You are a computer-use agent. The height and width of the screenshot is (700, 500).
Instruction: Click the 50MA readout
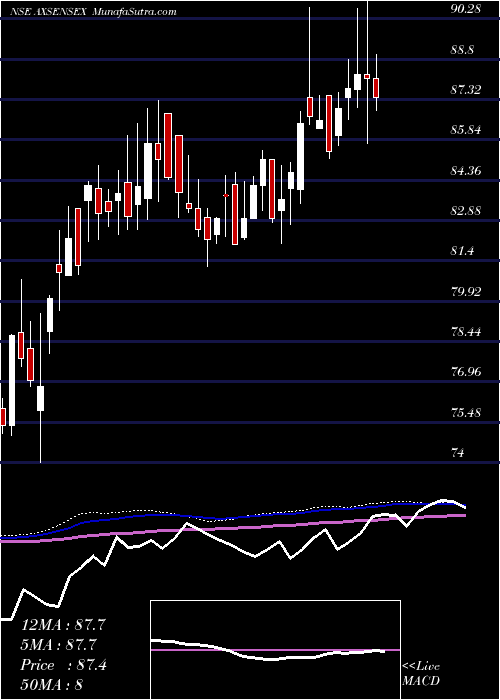click(x=53, y=685)
